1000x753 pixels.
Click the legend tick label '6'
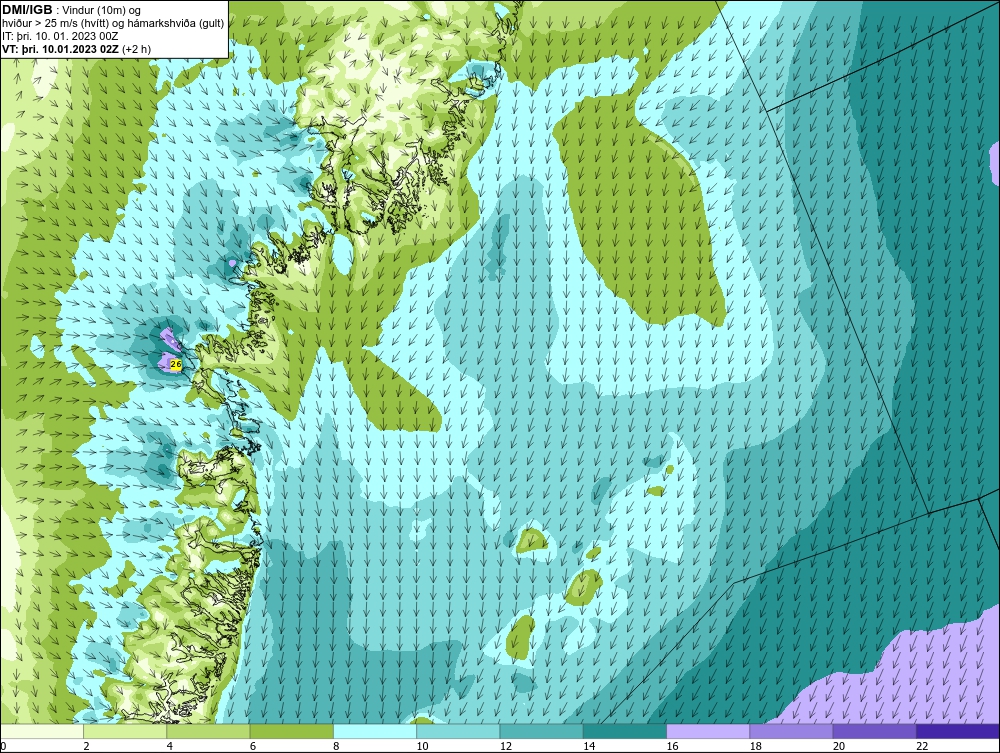click(253, 747)
